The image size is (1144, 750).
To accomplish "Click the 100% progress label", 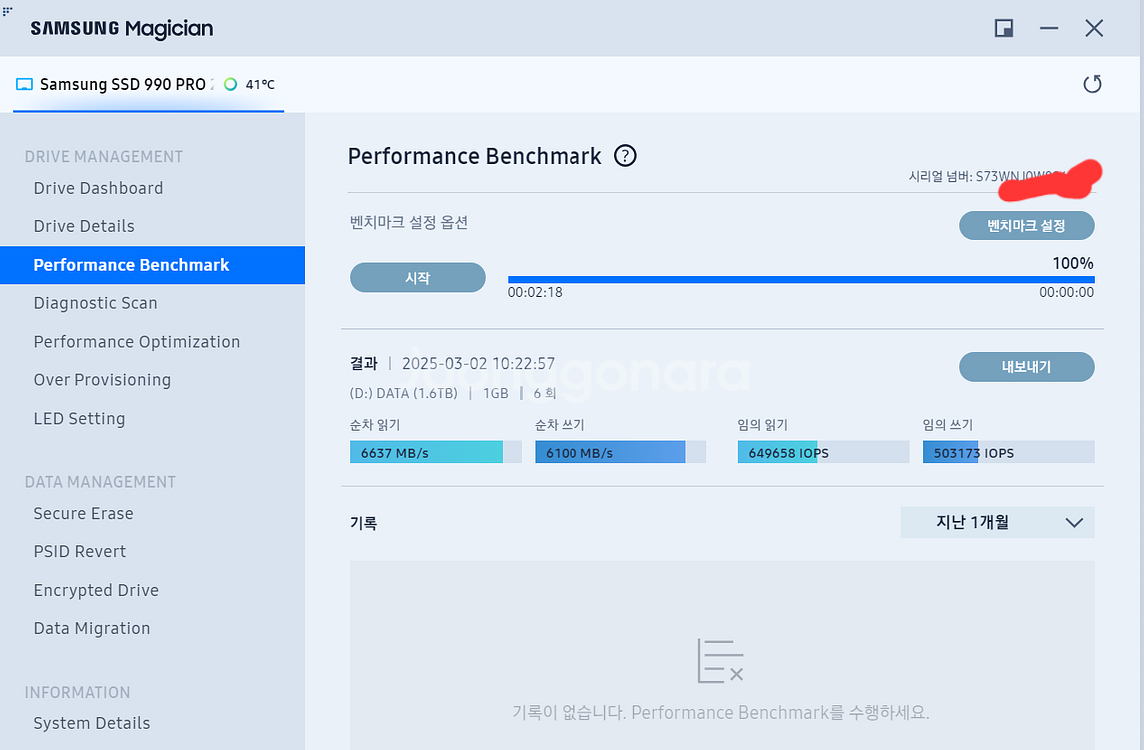I will coord(1072,263).
